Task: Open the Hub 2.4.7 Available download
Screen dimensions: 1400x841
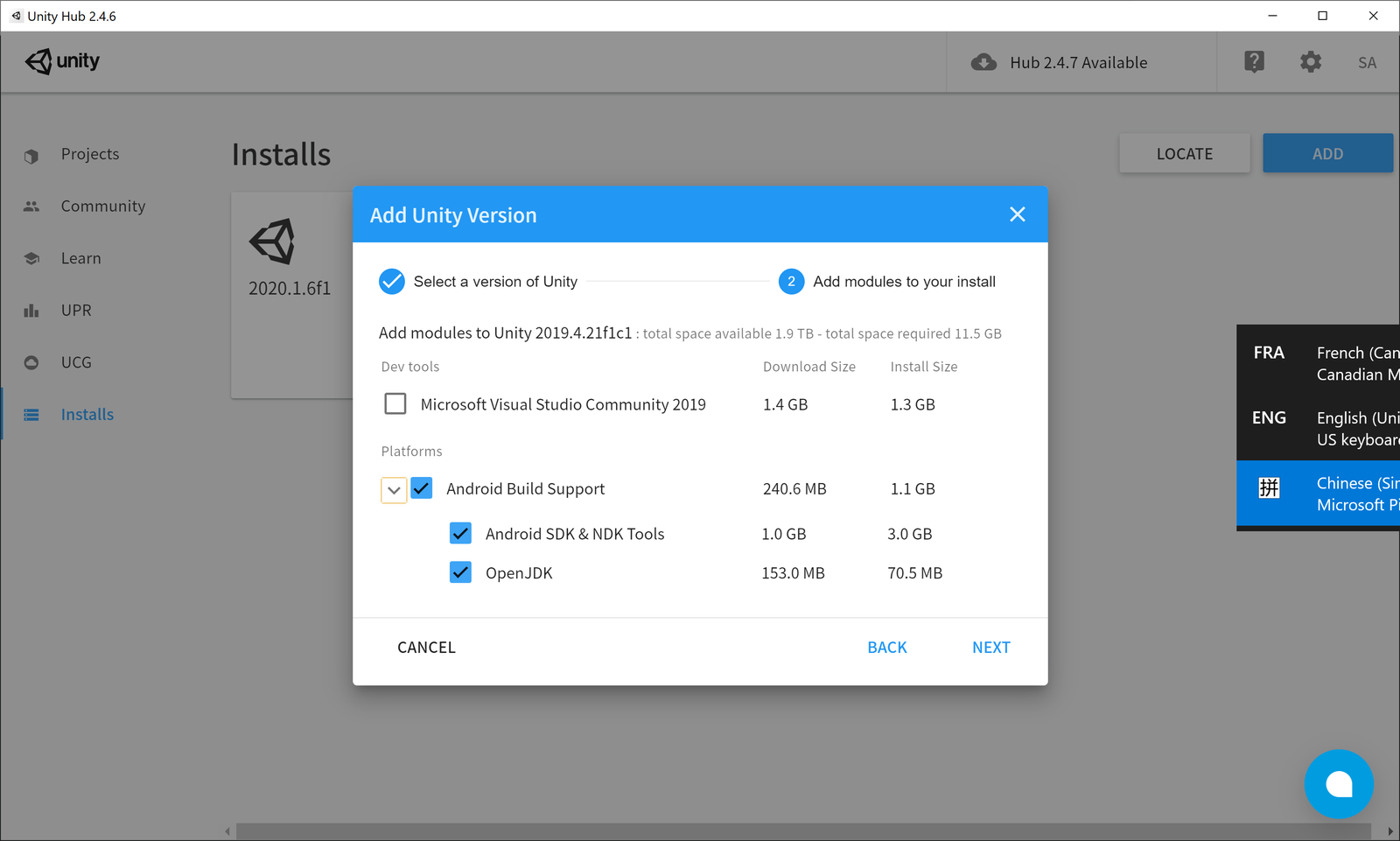Action: click(1060, 62)
